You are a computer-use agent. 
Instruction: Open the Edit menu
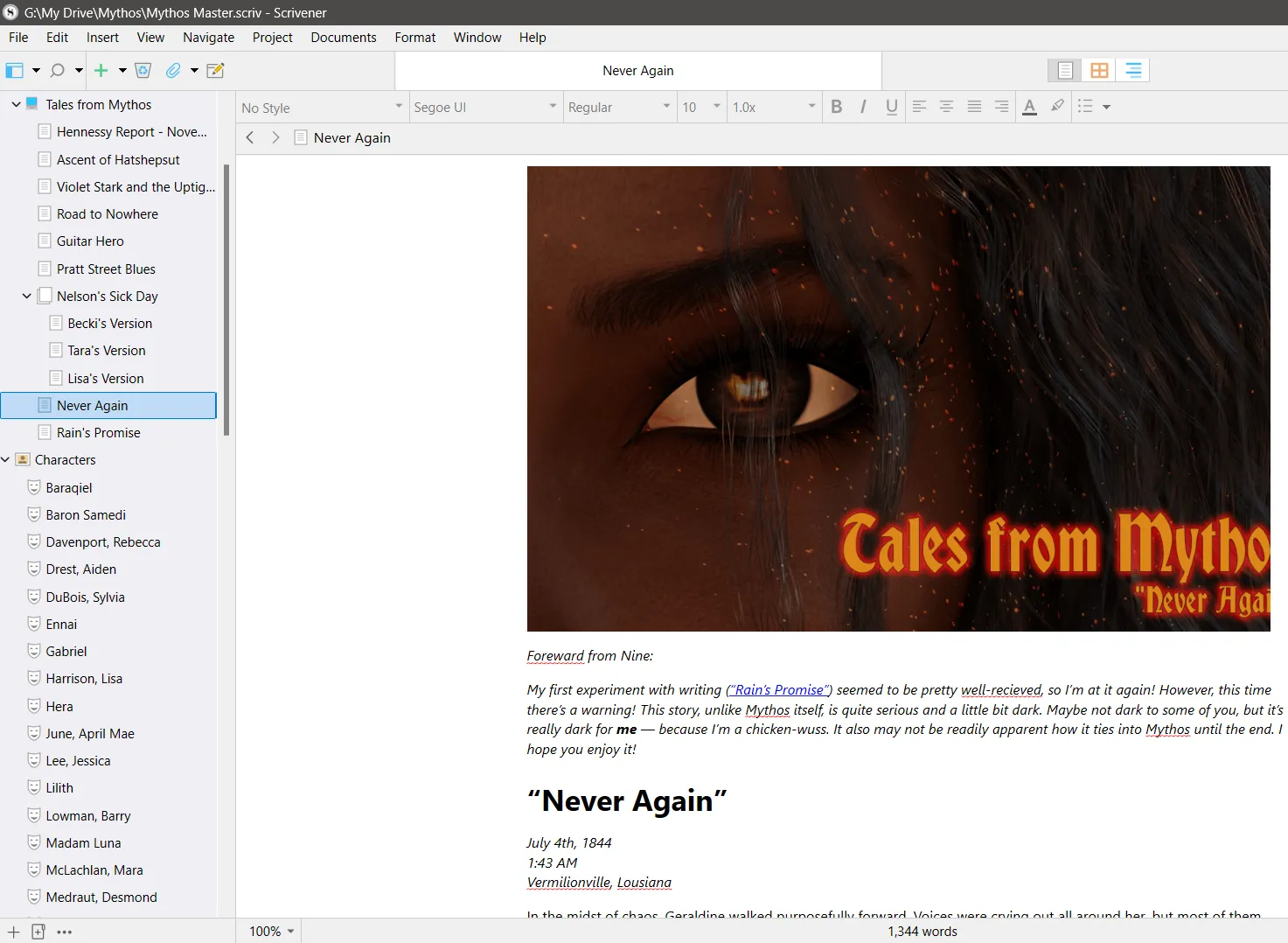(58, 38)
